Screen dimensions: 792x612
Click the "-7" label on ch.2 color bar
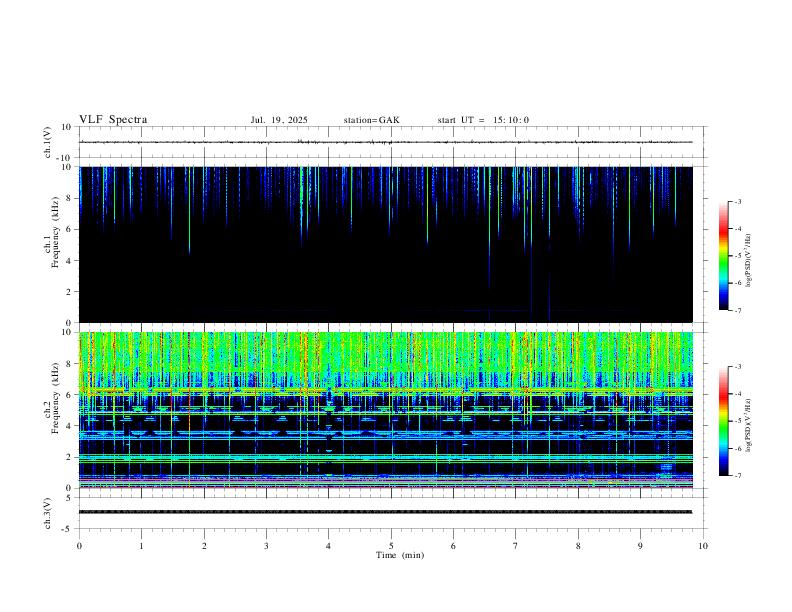(738, 476)
